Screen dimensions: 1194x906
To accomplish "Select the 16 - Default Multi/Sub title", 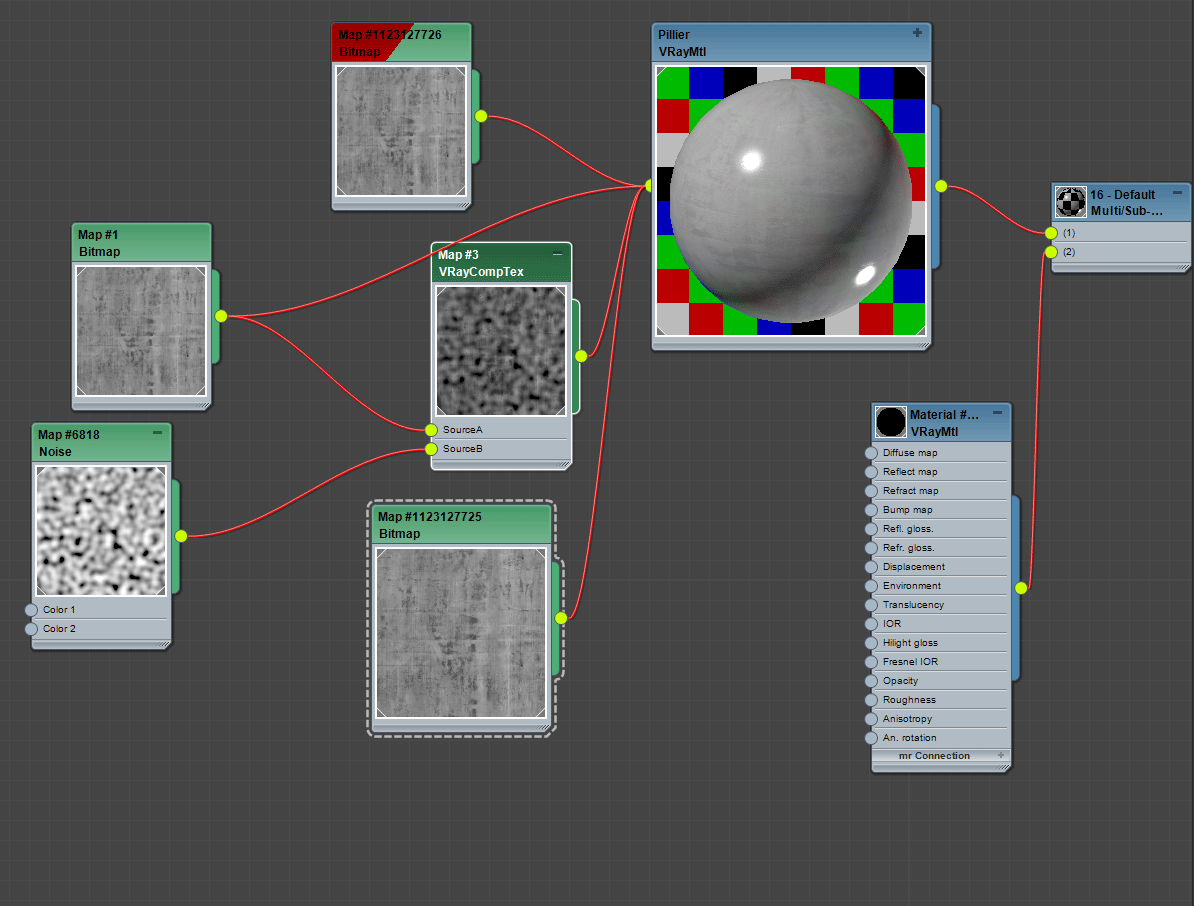I will [1126, 203].
